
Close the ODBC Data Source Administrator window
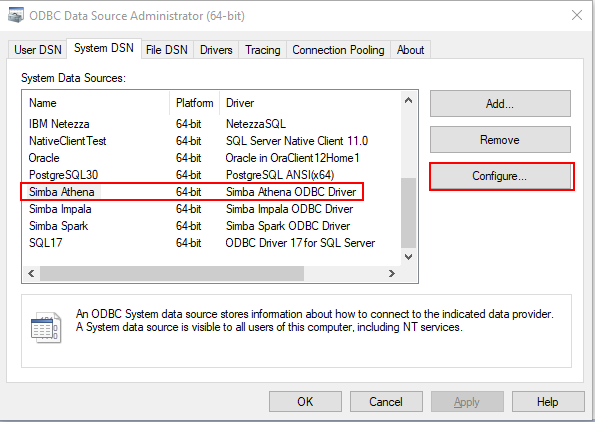[577, 15]
